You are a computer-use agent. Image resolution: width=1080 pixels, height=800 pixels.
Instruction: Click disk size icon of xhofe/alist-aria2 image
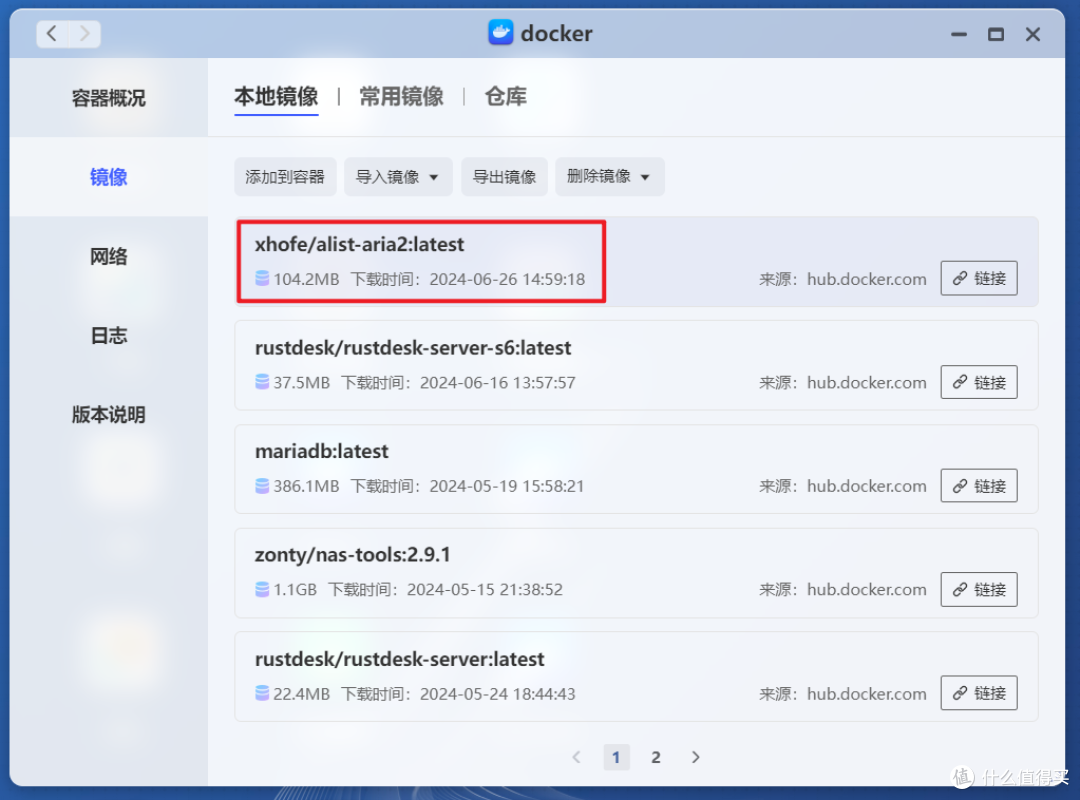pyautogui.click(x=262, y=278)
